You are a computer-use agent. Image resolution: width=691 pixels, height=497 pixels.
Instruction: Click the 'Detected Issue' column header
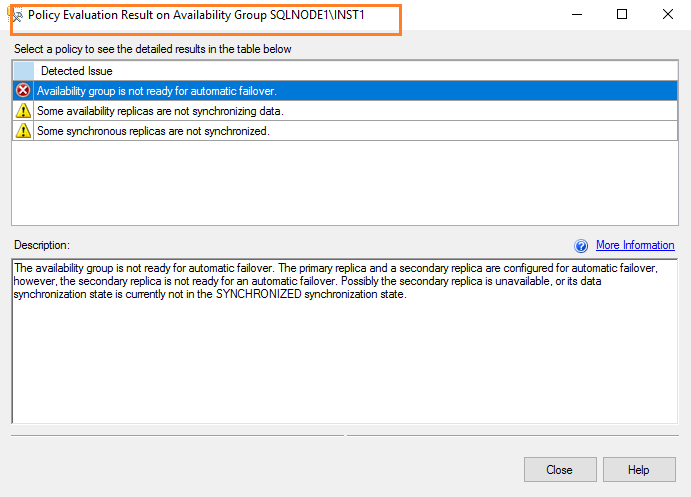click(x=356, y=71)
